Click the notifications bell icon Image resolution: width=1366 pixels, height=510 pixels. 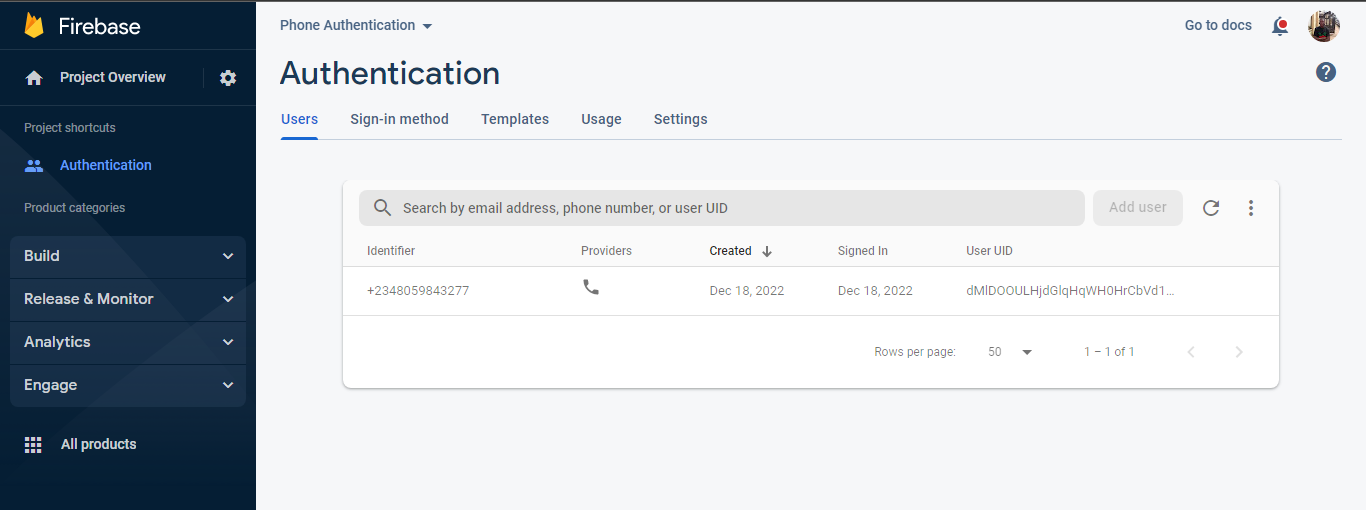click(1280, 26)
